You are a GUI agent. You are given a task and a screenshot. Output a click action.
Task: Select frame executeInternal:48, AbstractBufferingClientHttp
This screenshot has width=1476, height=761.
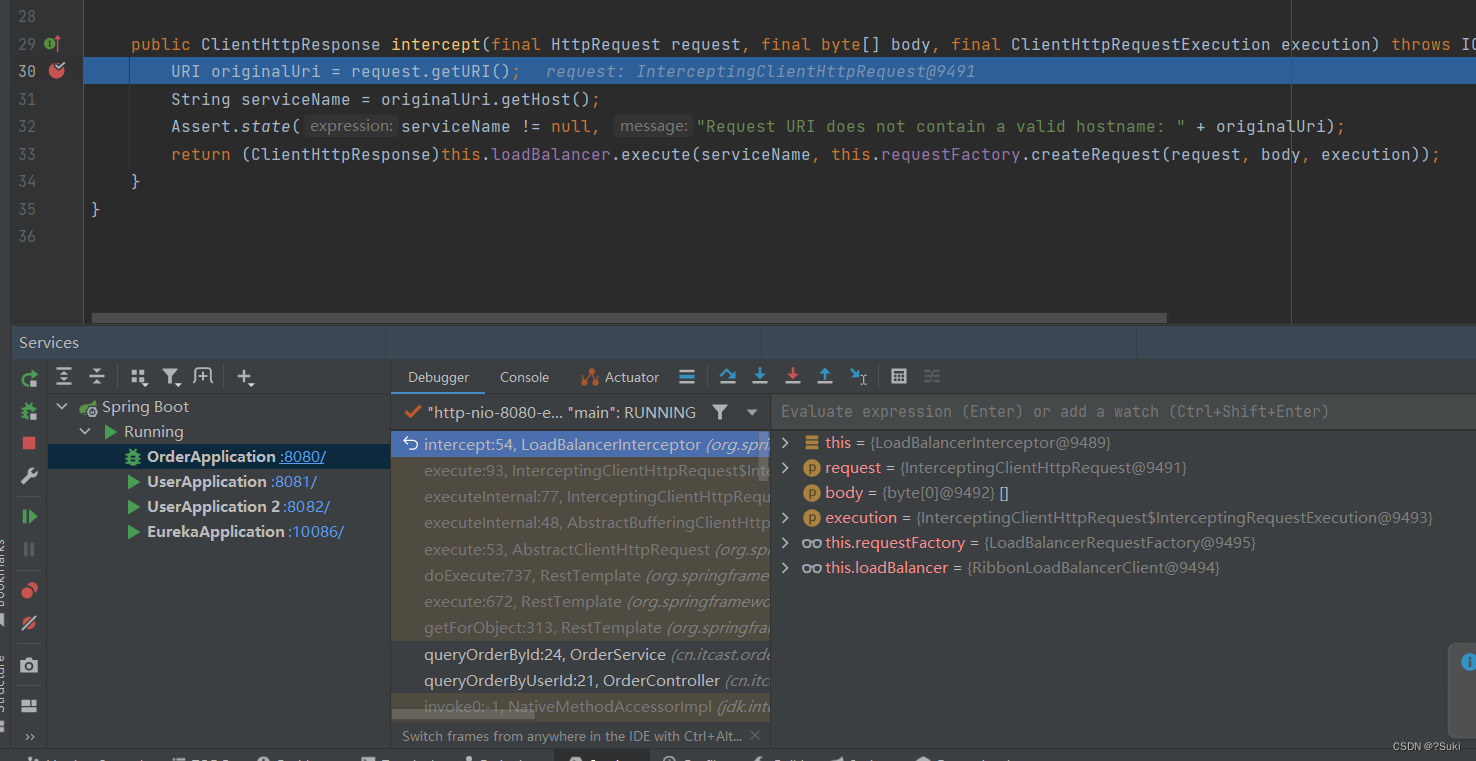(581, 522)
